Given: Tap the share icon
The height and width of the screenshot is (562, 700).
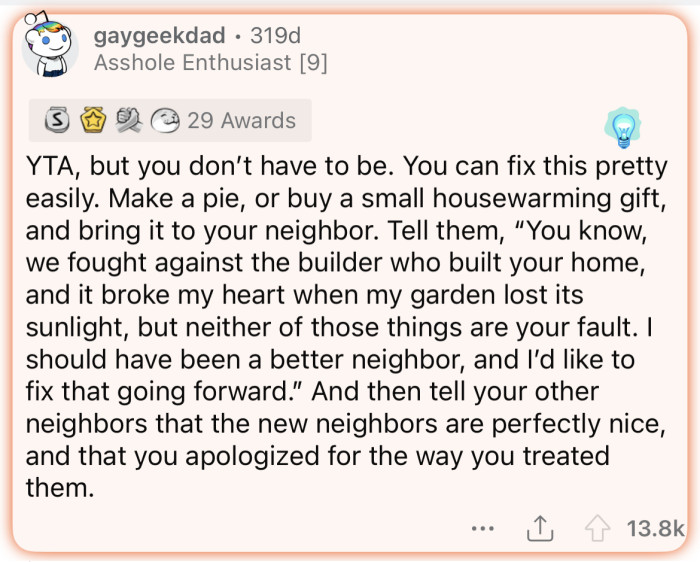Looking at the screenshot, I should tap(540, 526).
